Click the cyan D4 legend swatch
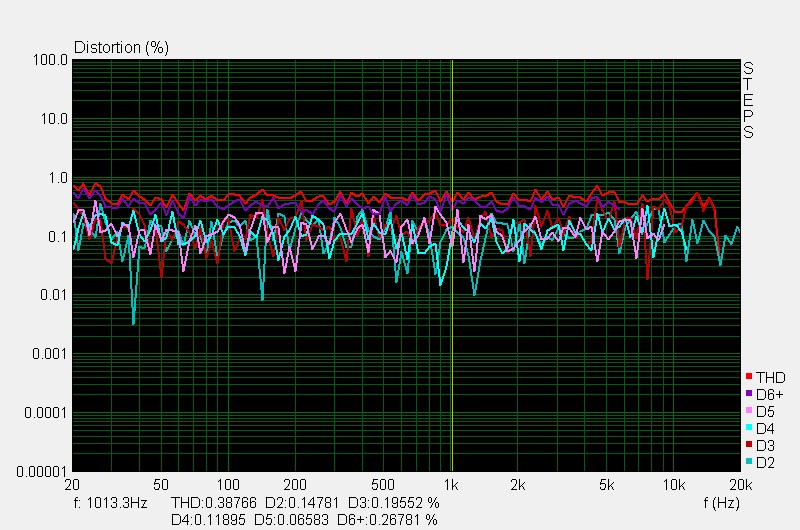 pyautogui.click(x=749, y=427)
